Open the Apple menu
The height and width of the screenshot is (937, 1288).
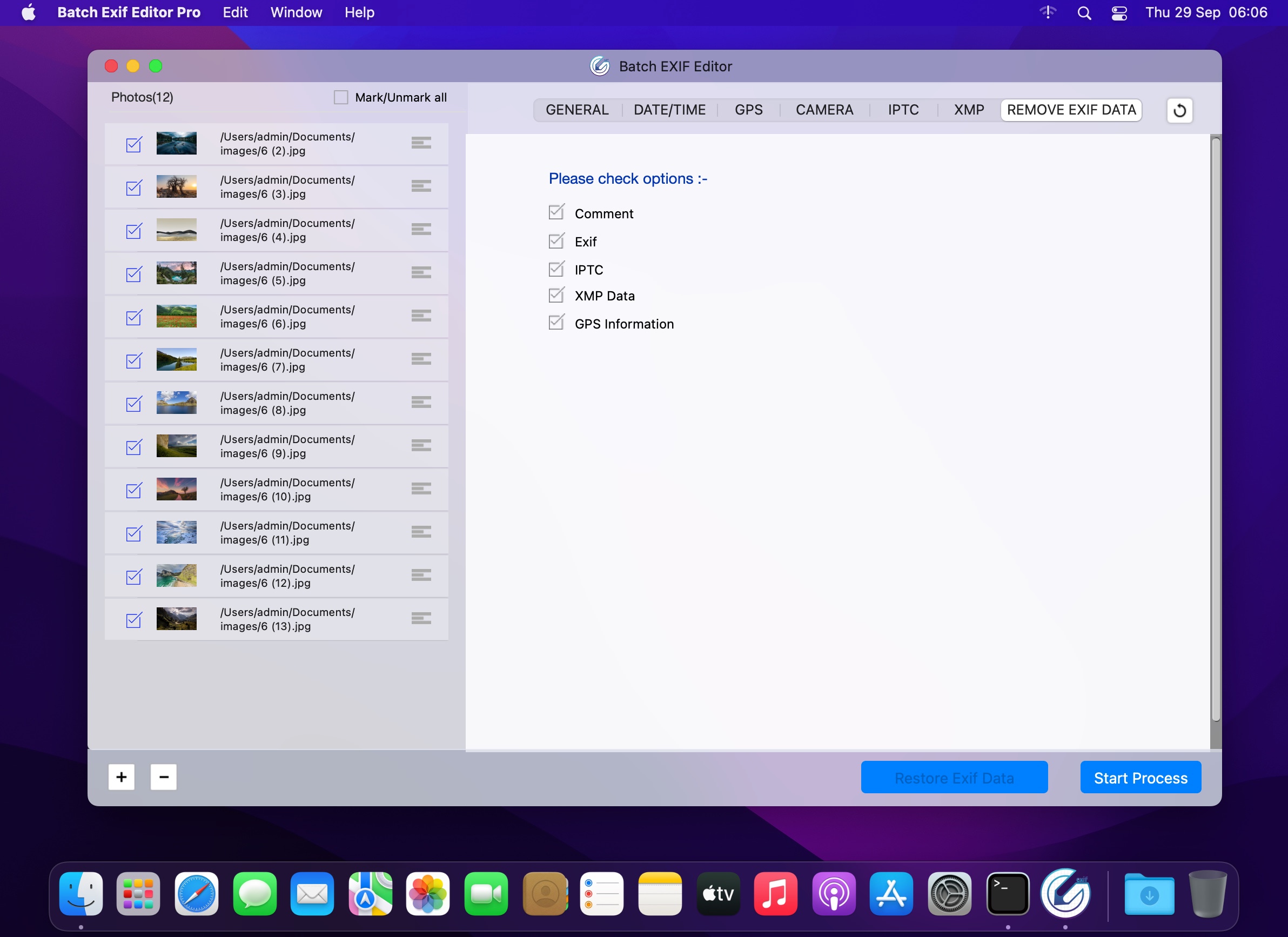pyautogui.click(x=29, y=12)
